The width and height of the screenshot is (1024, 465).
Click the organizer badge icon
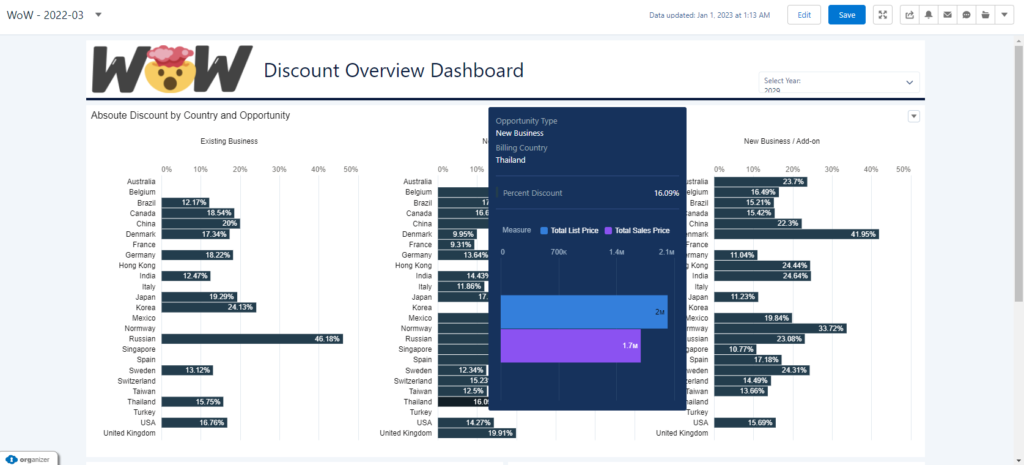(30, 458)
